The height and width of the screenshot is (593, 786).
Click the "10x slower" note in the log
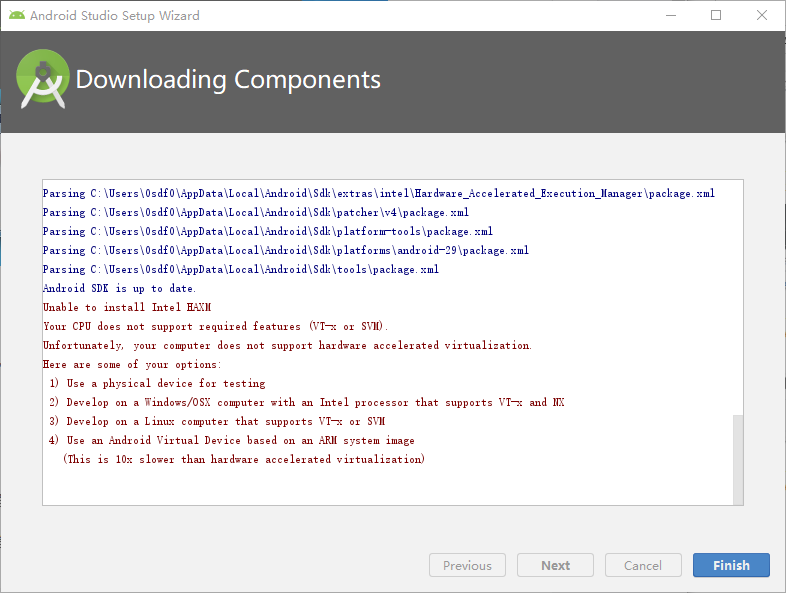point(243,459)
